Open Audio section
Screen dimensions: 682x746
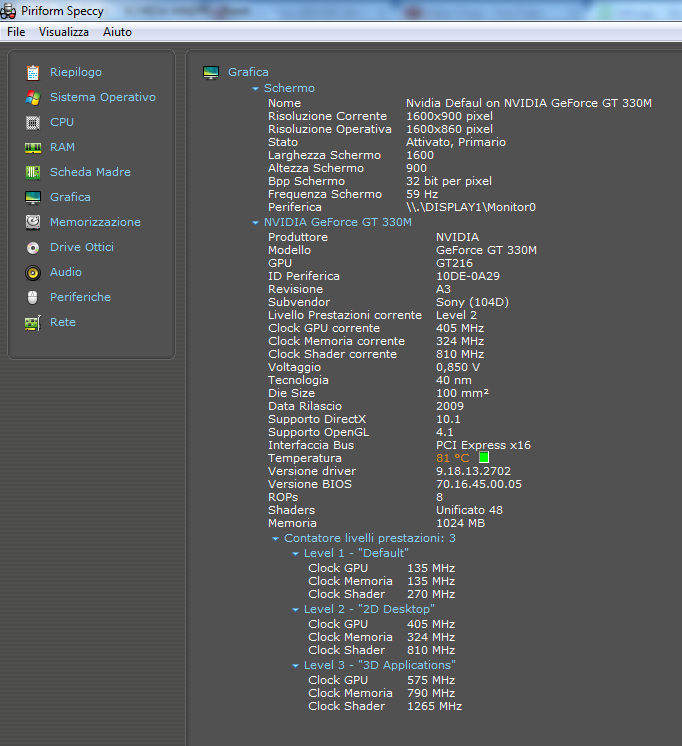click(66, 272)
